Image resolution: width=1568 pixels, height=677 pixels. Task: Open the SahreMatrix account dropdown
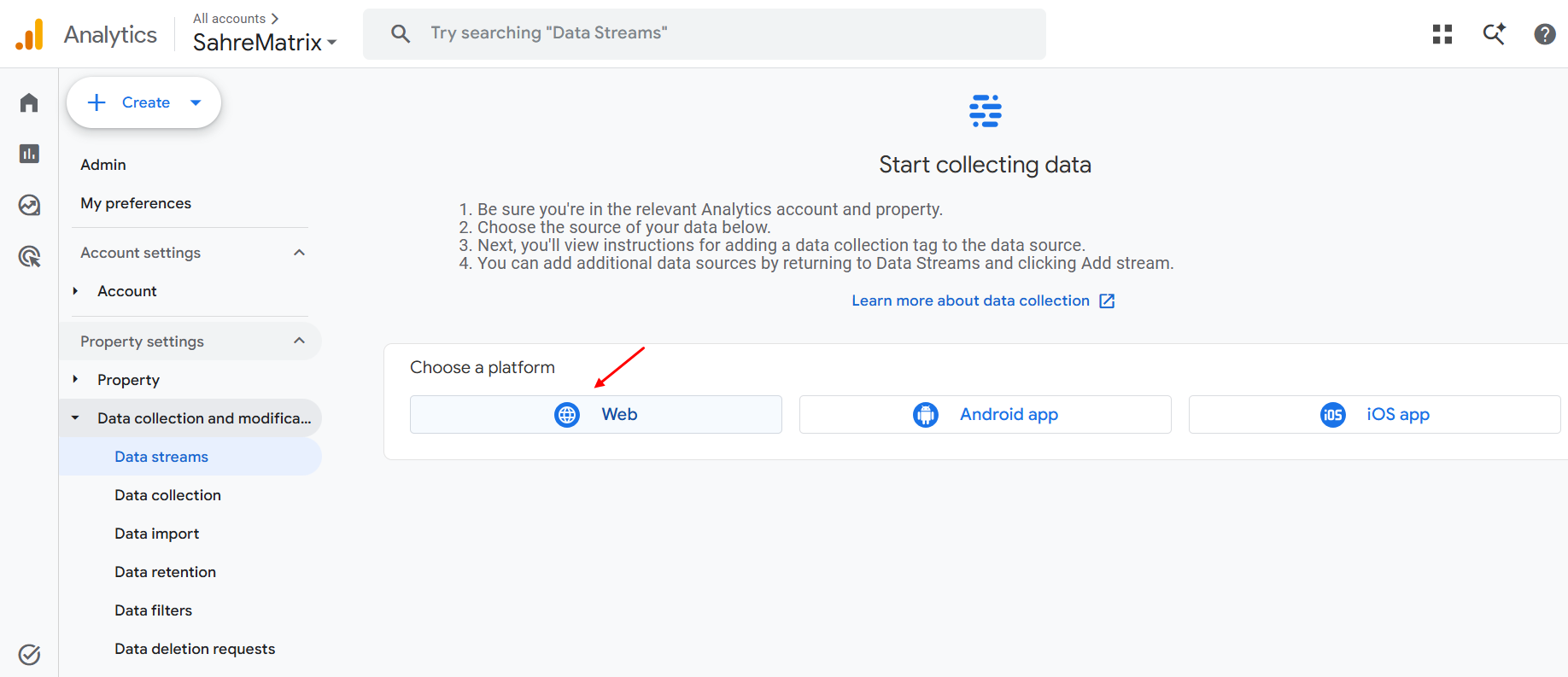click(265, 42)
